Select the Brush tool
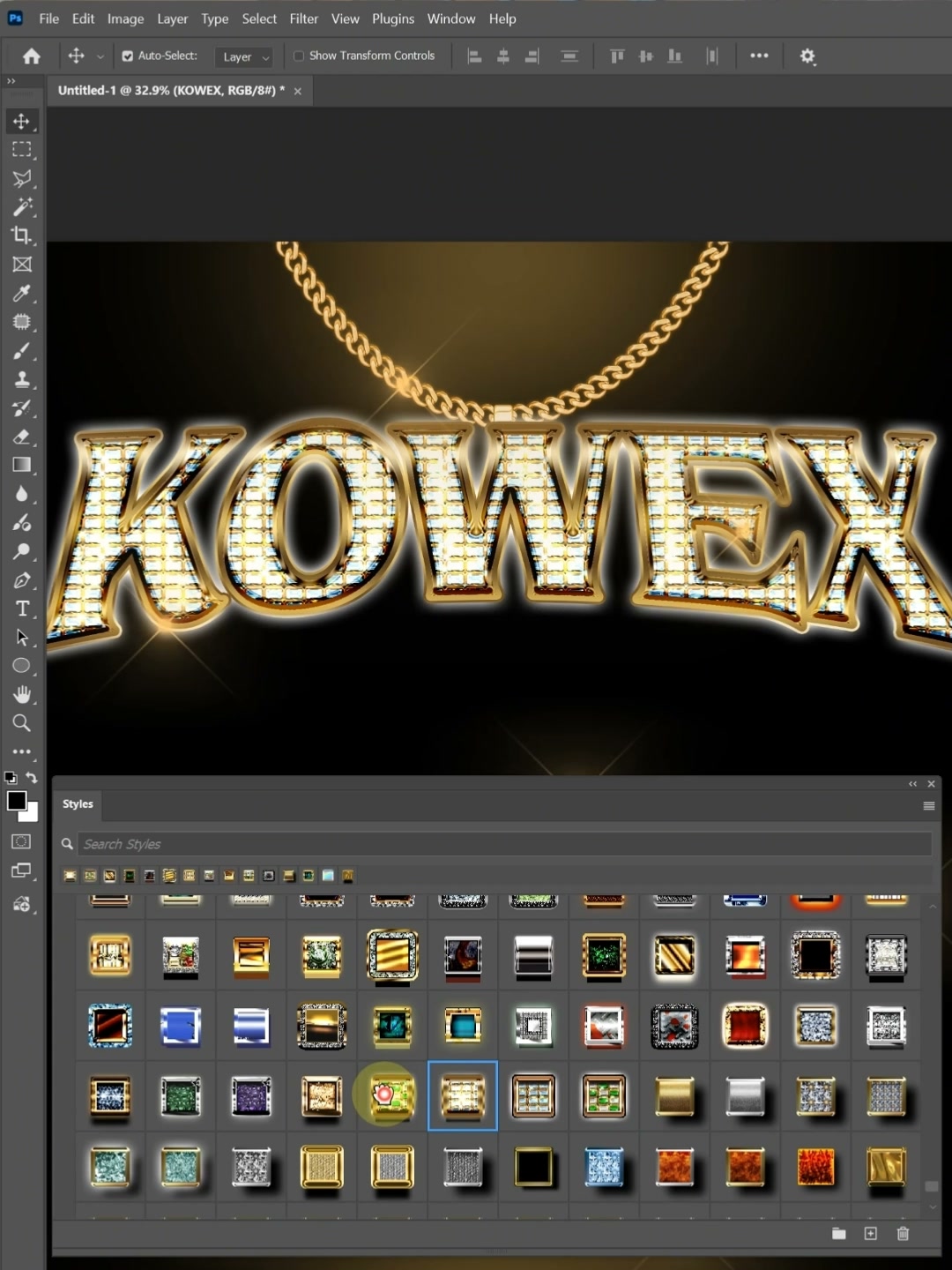The width and height of the screenshot is (952, 1270). coord(22,351)
